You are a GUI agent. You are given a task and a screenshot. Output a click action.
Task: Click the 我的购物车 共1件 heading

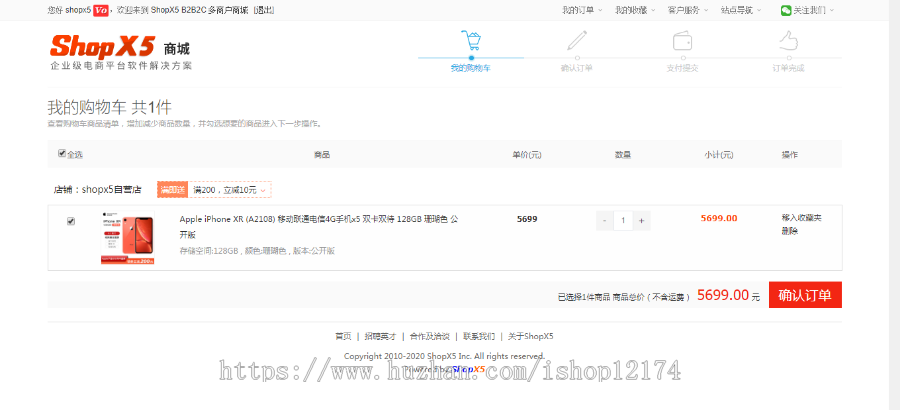[110, 107]
